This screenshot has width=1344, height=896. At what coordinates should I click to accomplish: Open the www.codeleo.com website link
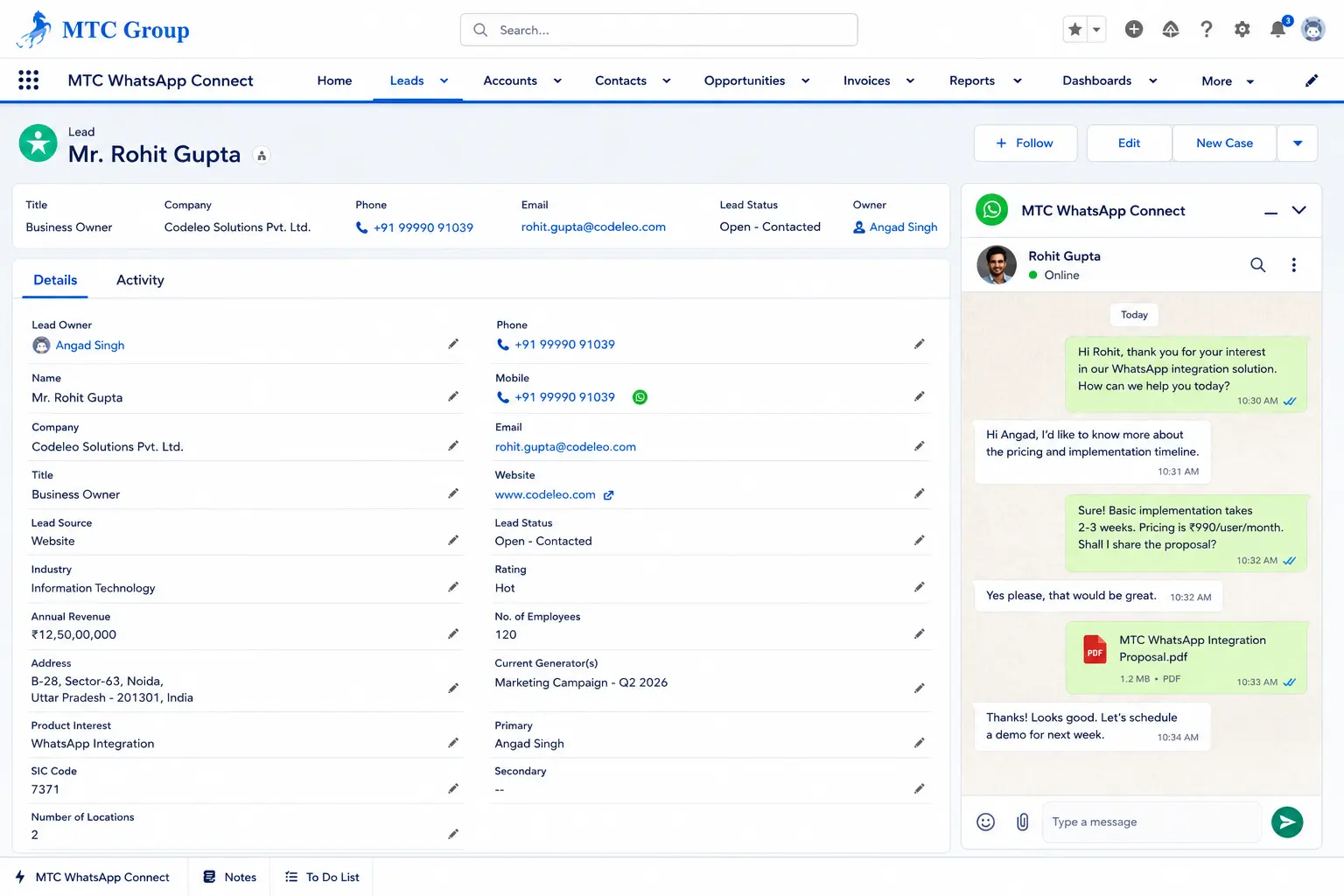[545, 494]
